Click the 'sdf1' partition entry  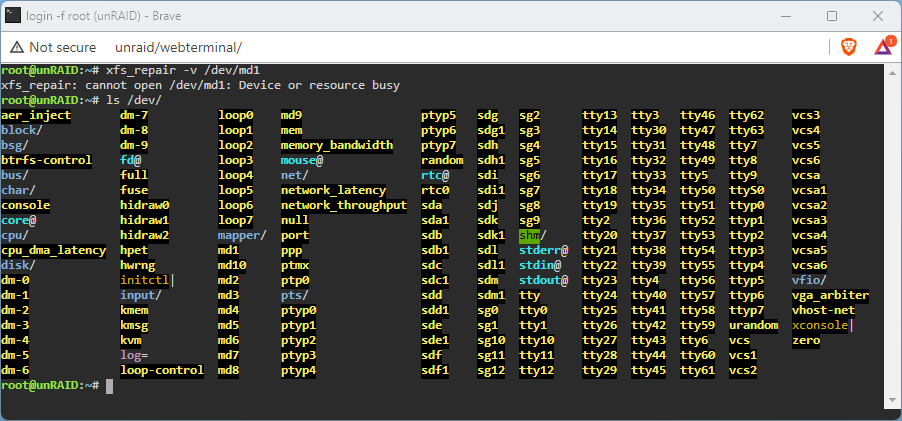435,370
